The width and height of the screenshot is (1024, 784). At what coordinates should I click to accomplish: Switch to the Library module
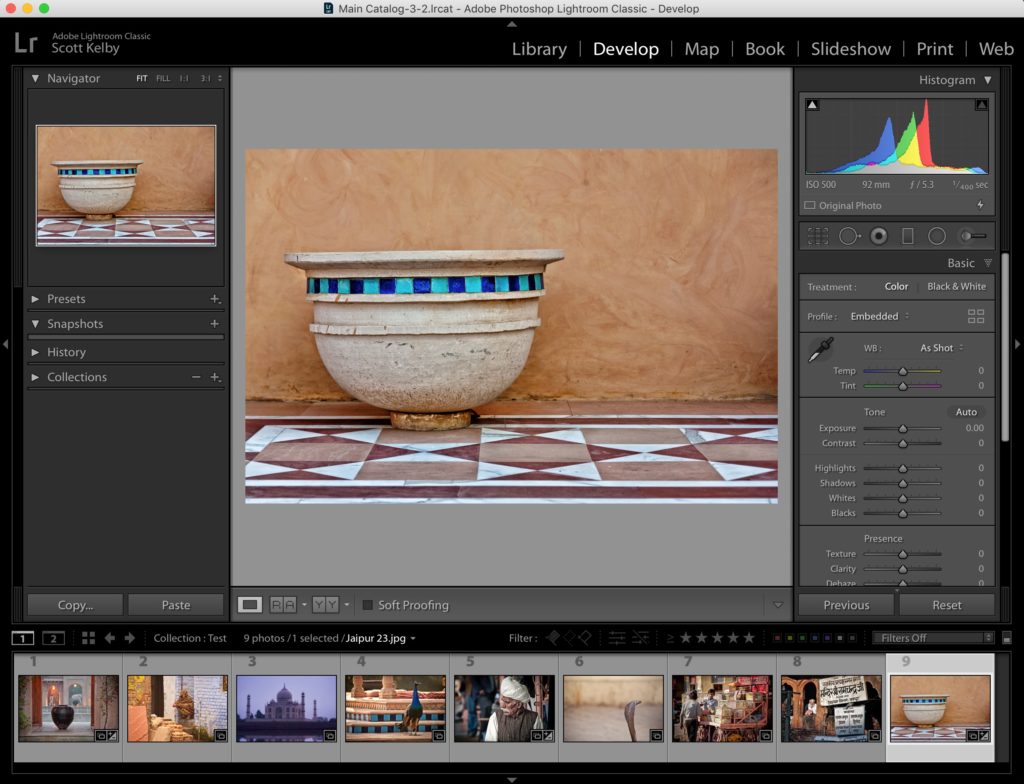539,49
